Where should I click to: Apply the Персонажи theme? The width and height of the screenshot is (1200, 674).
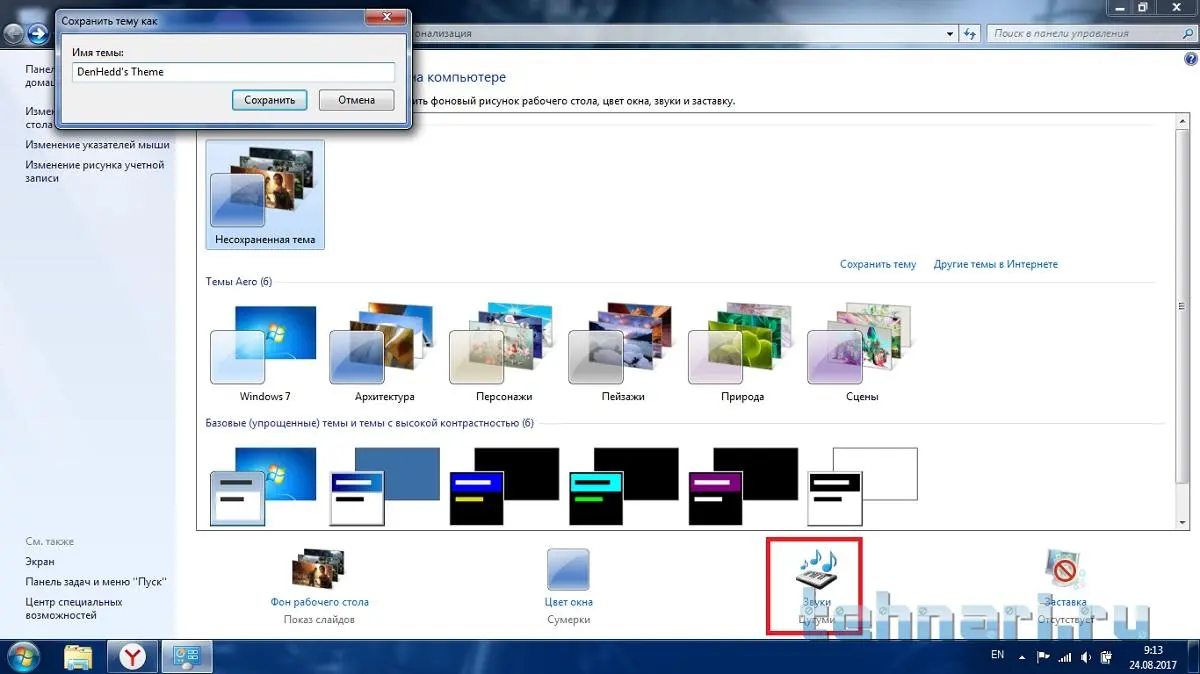pos(504,352)
